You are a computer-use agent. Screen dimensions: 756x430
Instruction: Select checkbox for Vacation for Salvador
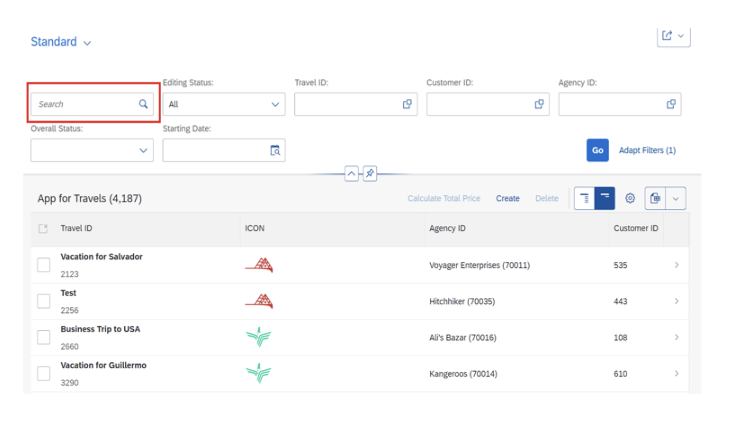(x=43, y=265)
